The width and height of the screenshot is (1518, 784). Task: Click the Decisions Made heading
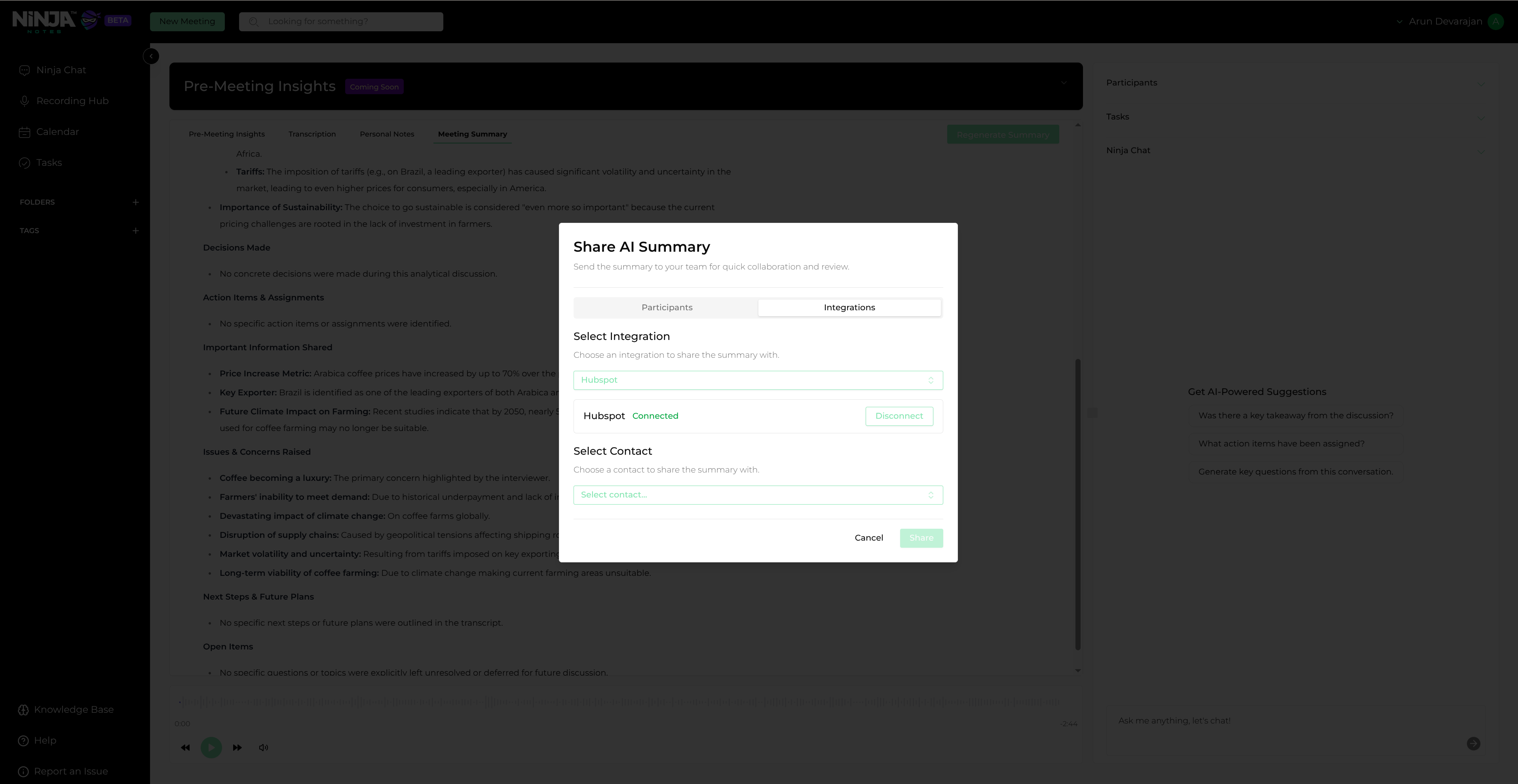click(236, 248)
